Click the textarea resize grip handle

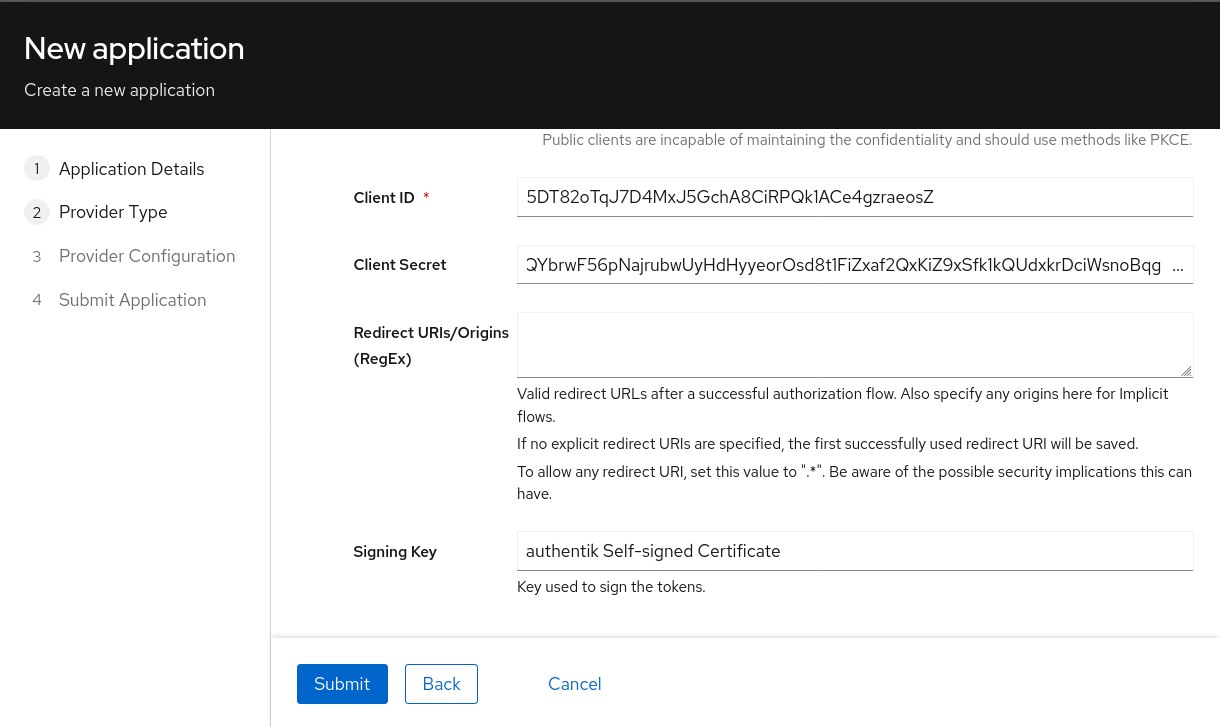tap(1188, 370)
